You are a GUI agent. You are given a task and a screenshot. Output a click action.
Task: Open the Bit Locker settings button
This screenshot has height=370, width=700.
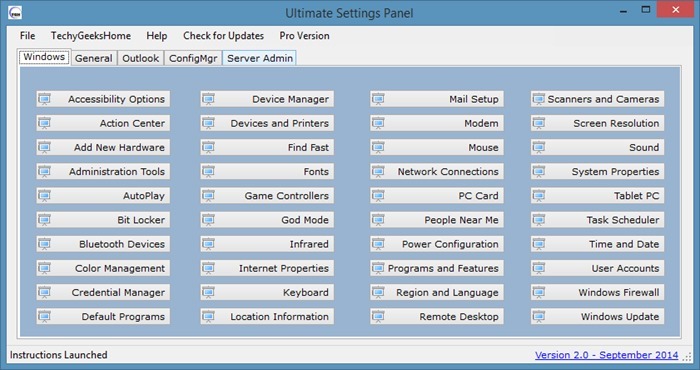click(103, 220)
